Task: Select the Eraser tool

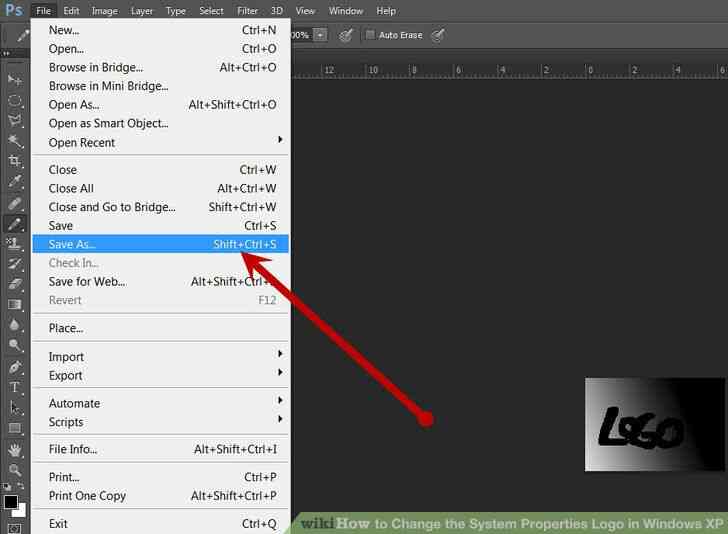Action: coord(15,284)
